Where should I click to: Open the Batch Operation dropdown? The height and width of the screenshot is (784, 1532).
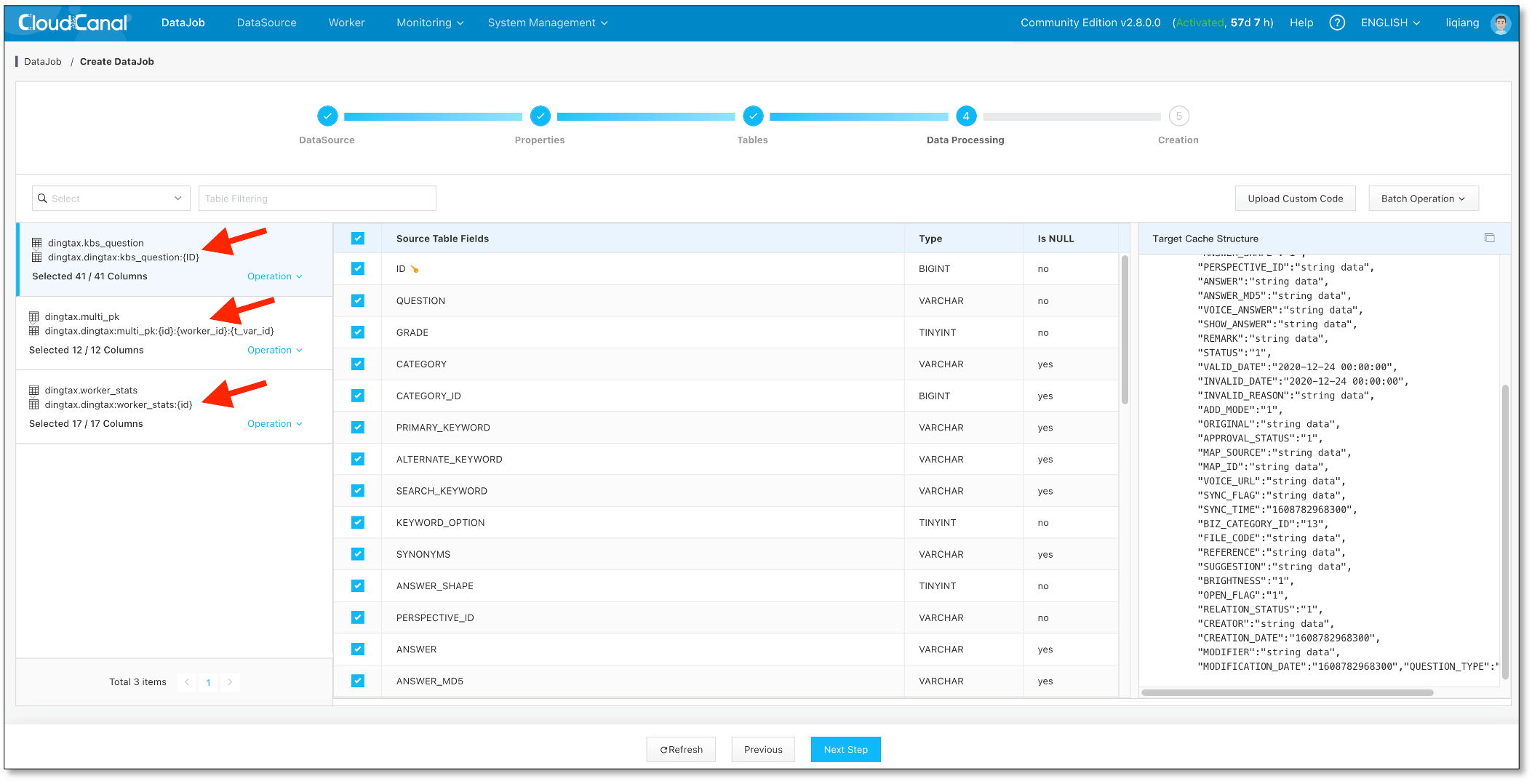point(1422,198)
